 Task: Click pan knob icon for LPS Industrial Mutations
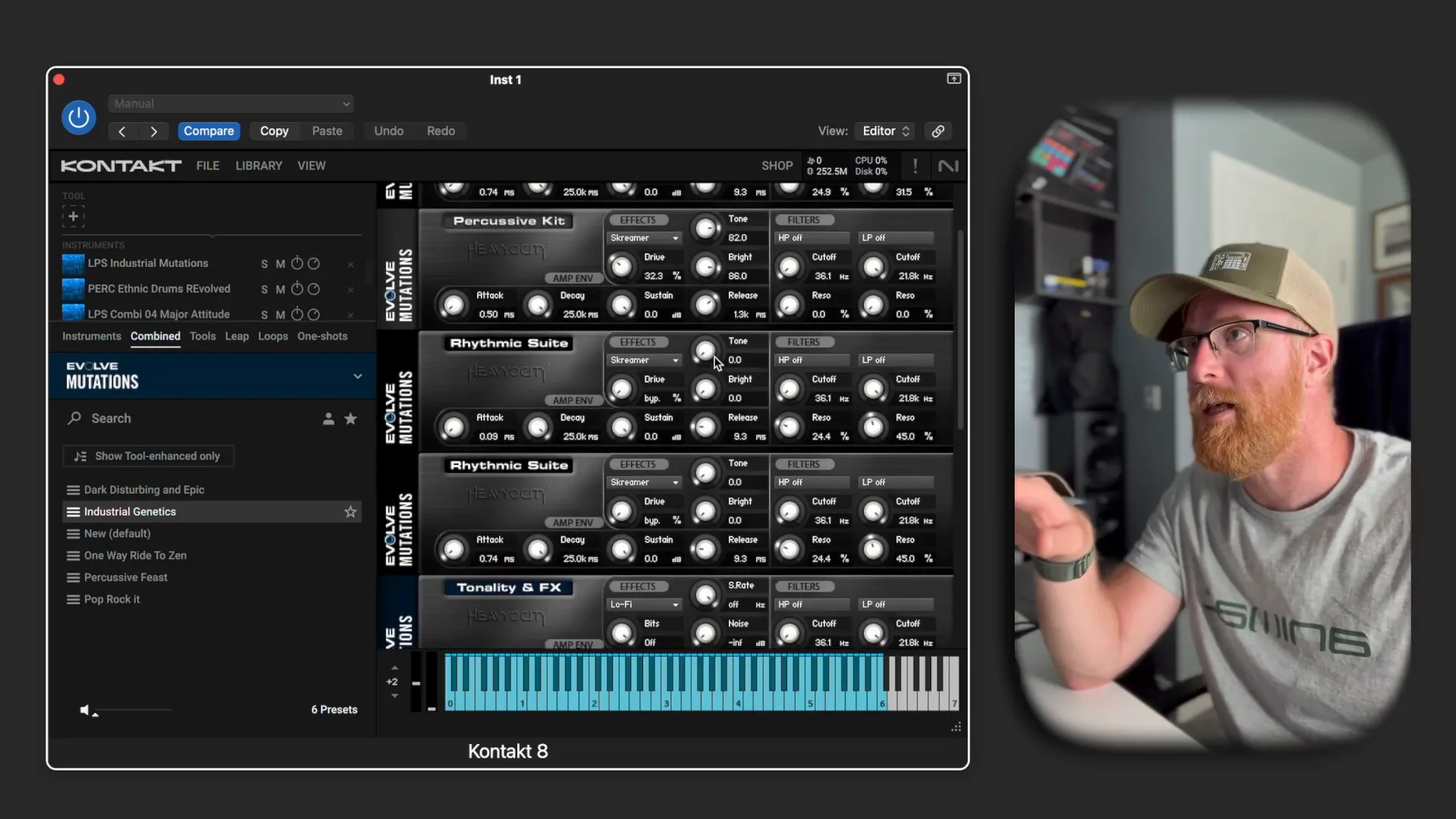[x=314, y=263]
